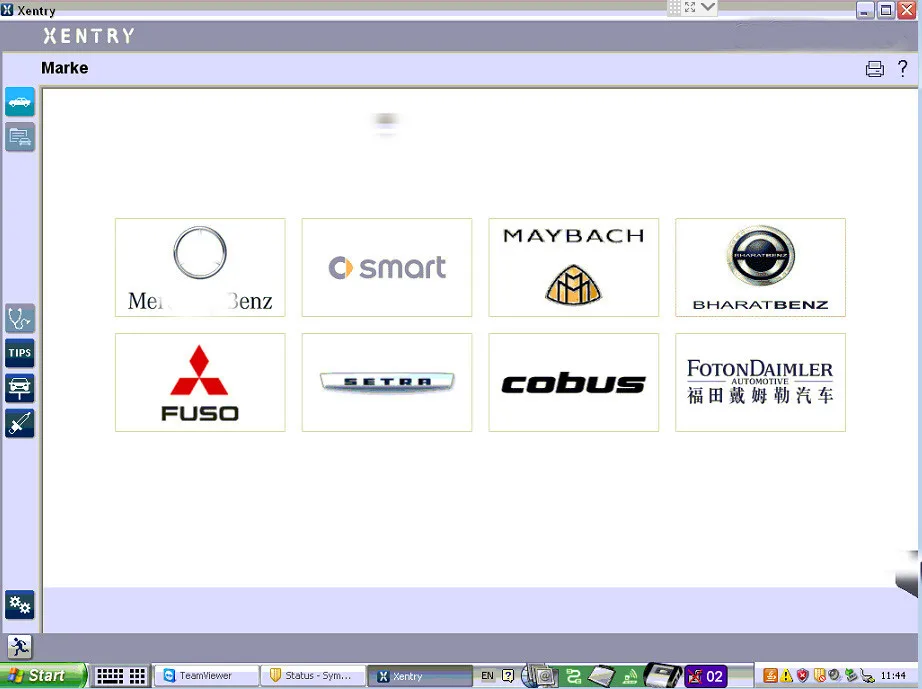Open on-screen keyboard icon in taskbar
The image size is (922, 689).
click(110, 676)
